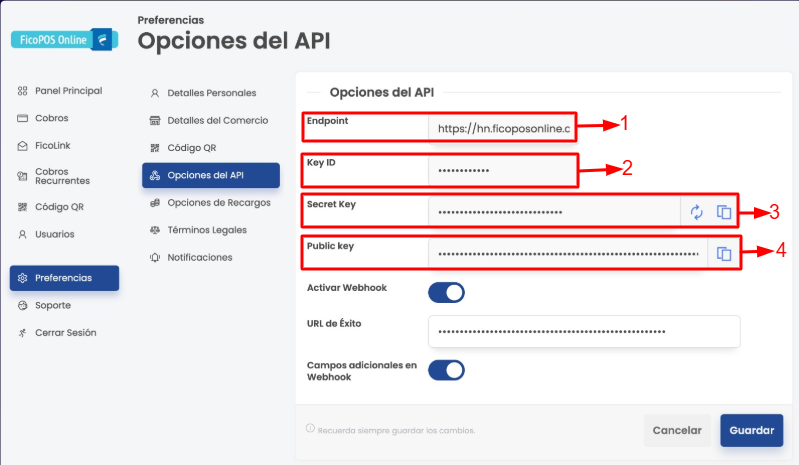This screenshot has width=799, height=465.
Task: Click the Cerrar Sesión running-person icon
Action: click(22, 333)
